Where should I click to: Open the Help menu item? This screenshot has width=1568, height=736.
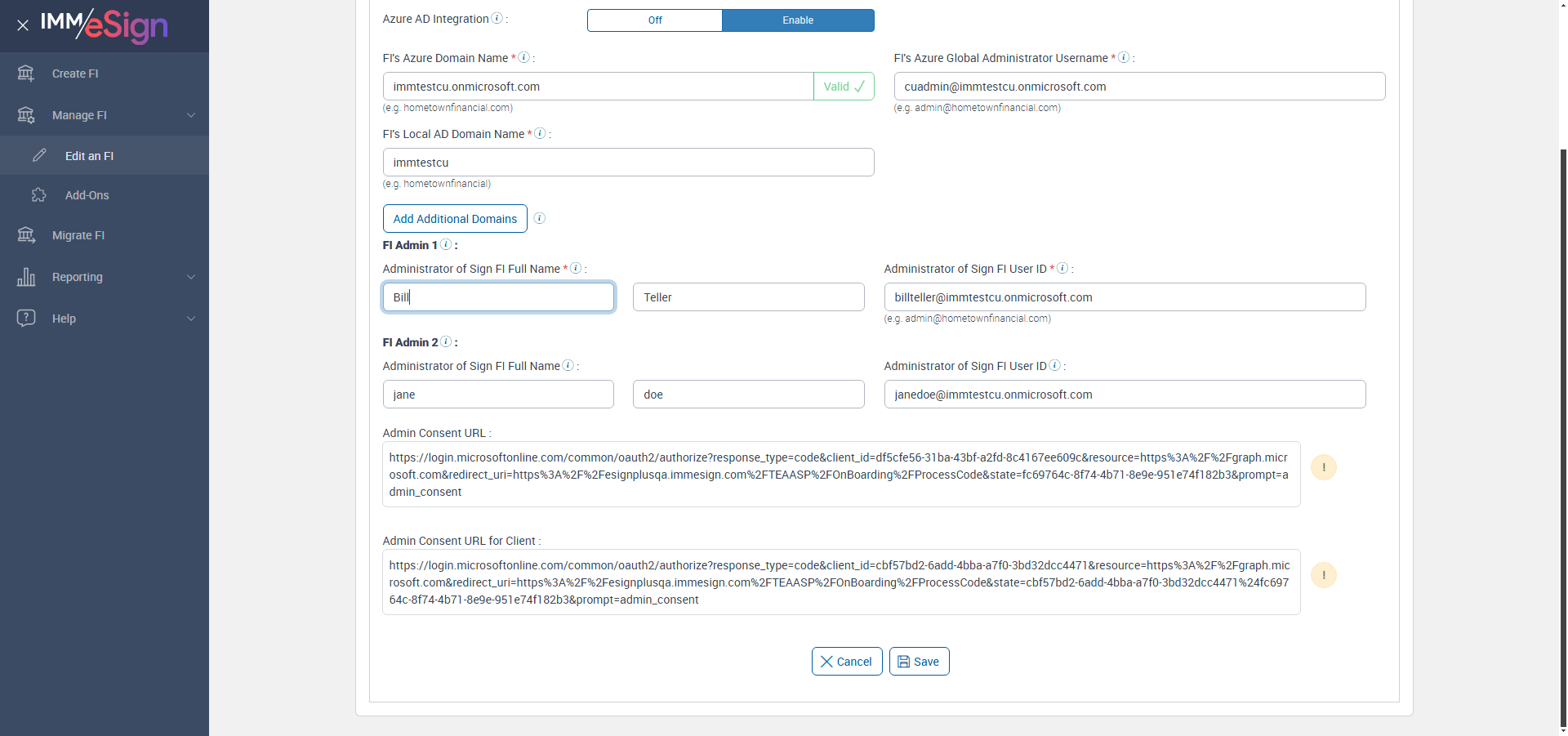64,319
